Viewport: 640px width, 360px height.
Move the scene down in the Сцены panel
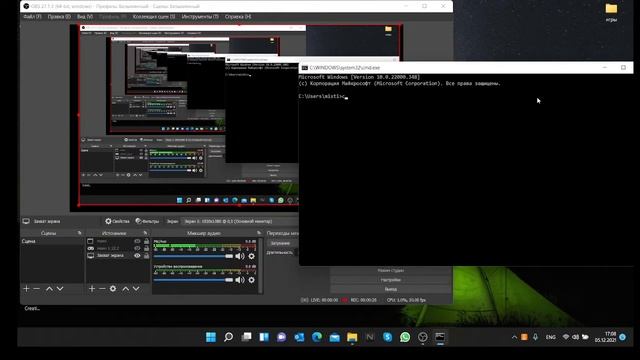click(60, 289)
